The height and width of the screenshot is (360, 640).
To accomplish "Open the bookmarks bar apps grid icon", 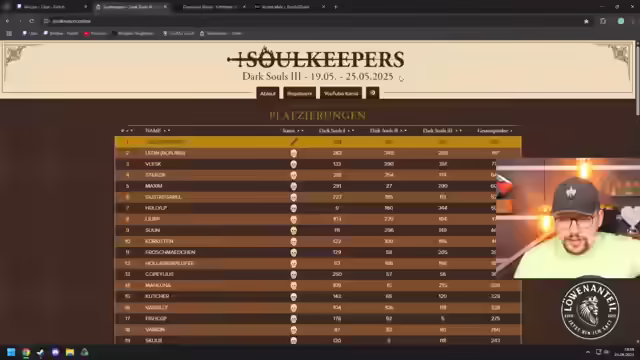I will 9,33.
